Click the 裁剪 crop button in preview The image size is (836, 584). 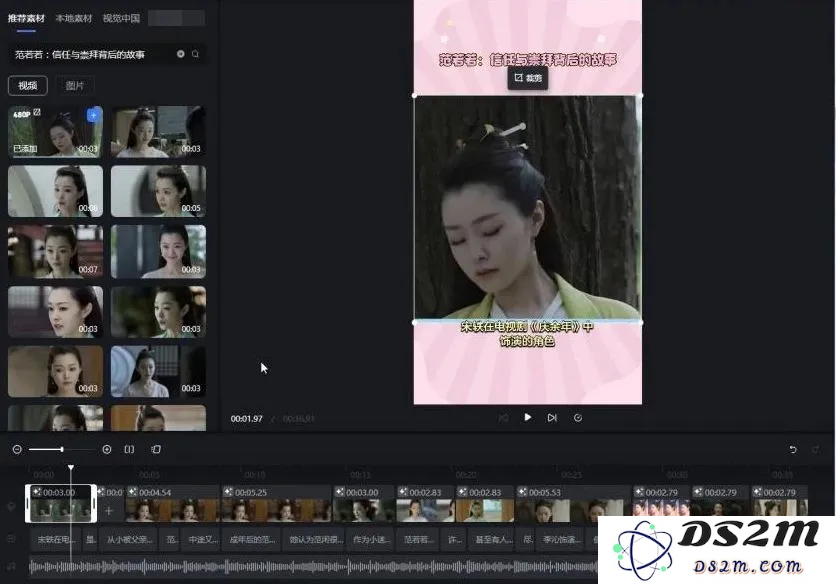point(527,78)
